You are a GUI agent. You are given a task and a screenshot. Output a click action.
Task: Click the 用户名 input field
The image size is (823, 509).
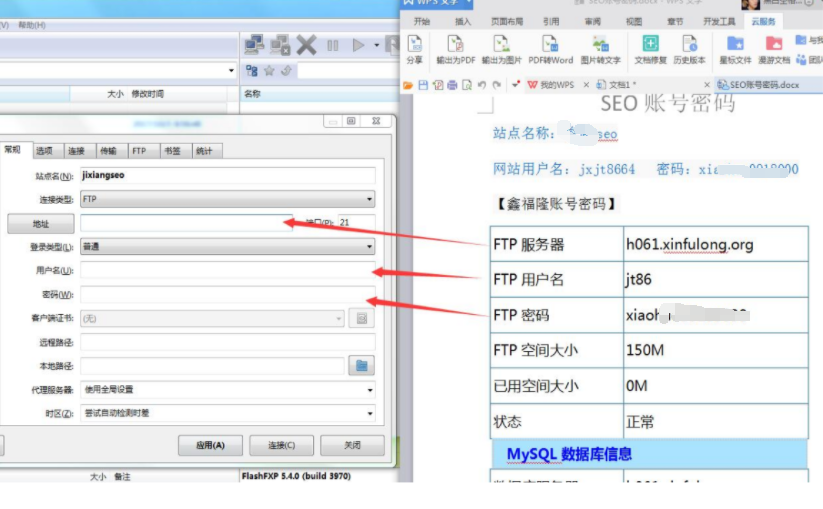pos(228,270)
